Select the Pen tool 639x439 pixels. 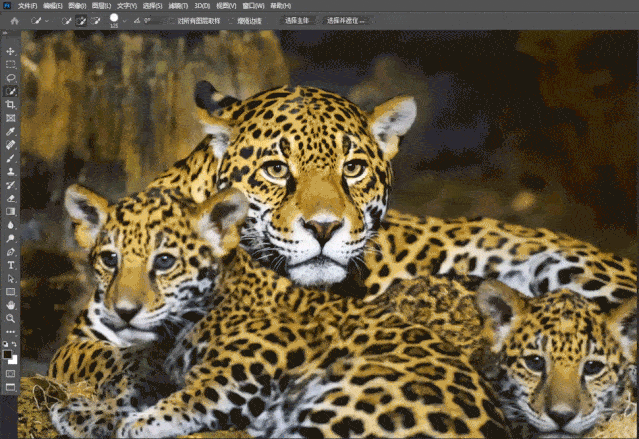[x=11, y=252]
